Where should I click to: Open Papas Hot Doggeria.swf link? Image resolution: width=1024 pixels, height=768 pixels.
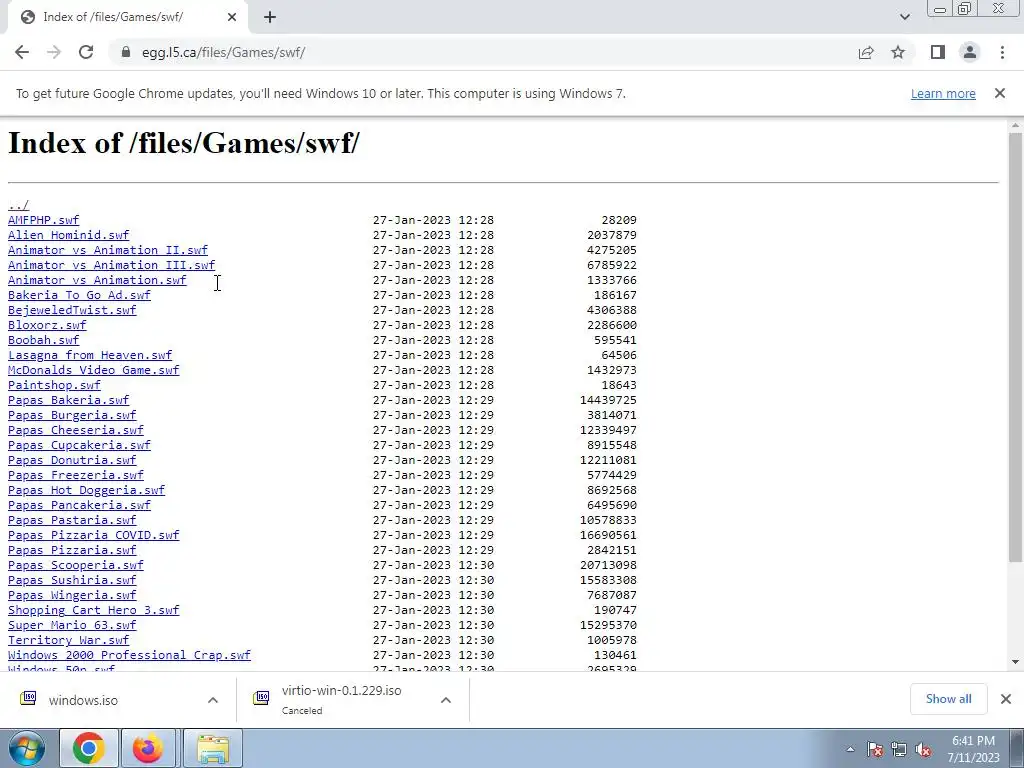click(86, 490)
